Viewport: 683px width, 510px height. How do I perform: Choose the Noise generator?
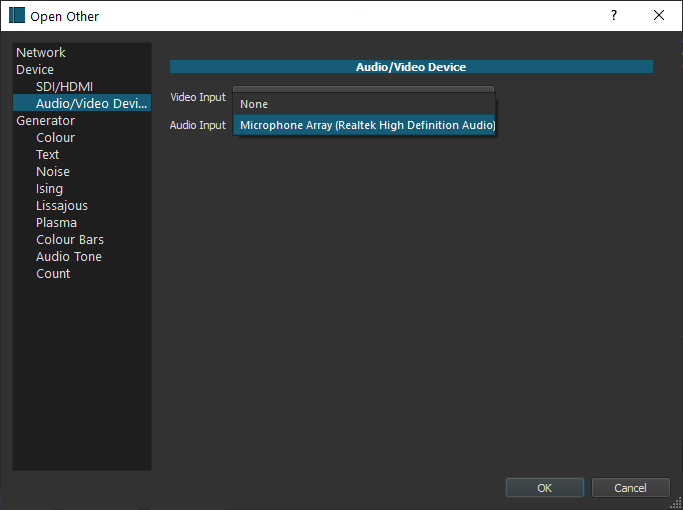click(x=52, y=172)
